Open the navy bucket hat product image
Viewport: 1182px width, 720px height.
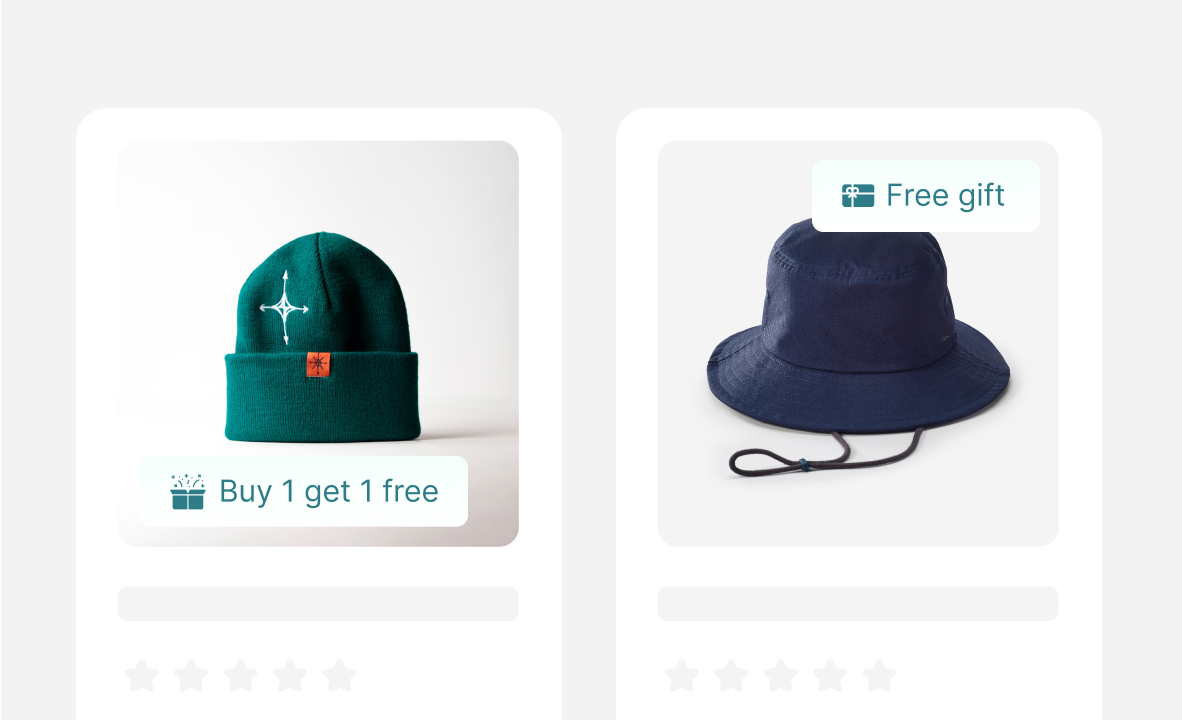coord(858,343)
